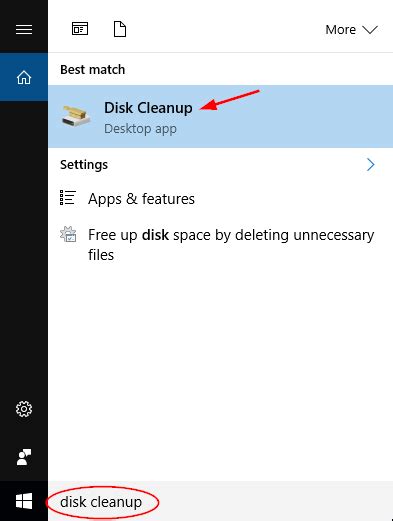Click the Disk Cleanup drive-and-brush icon
This screenshot has height=521, width=393.
(76, 116)
